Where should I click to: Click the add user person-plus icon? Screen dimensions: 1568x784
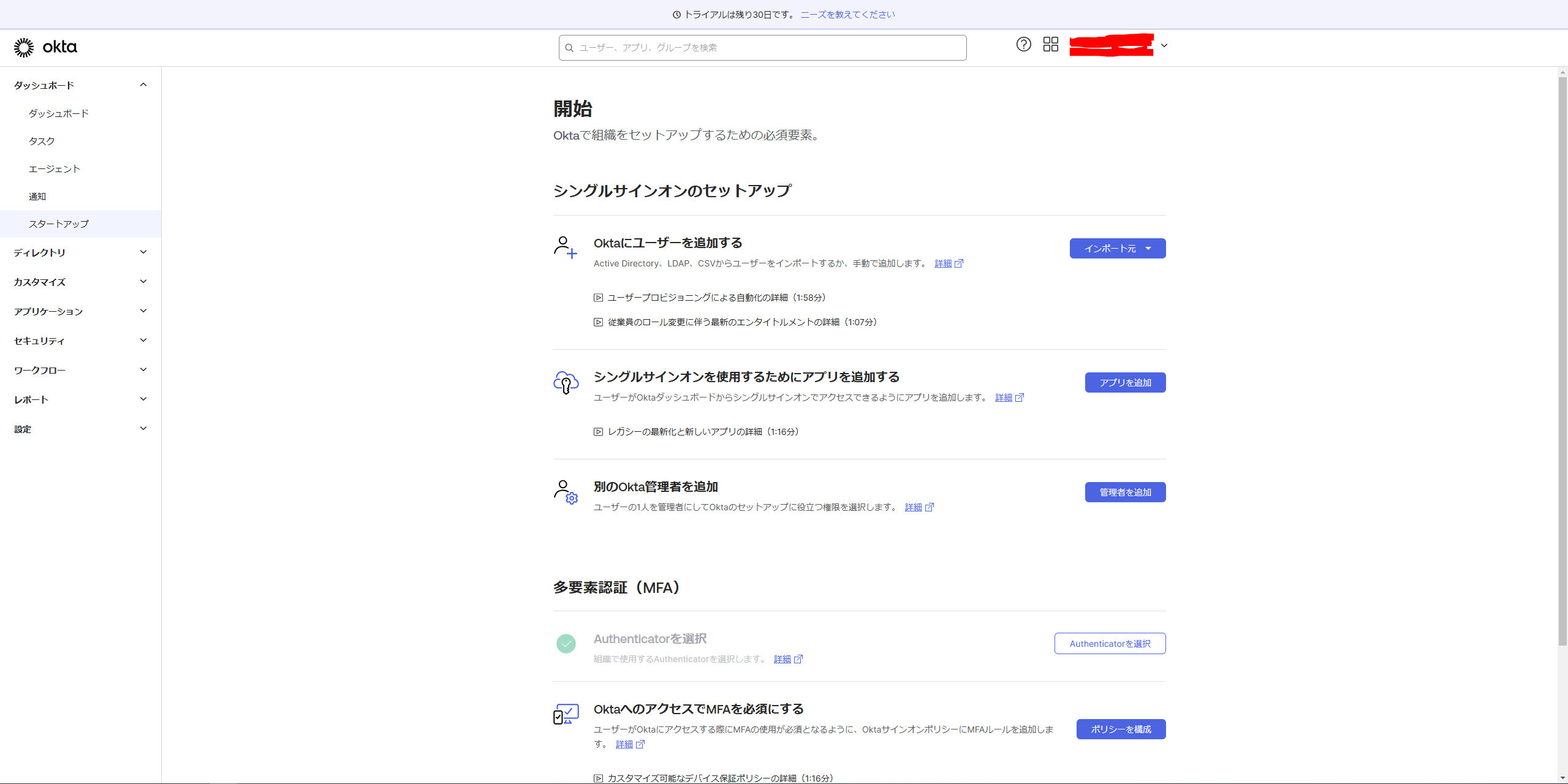coord(565,247)
